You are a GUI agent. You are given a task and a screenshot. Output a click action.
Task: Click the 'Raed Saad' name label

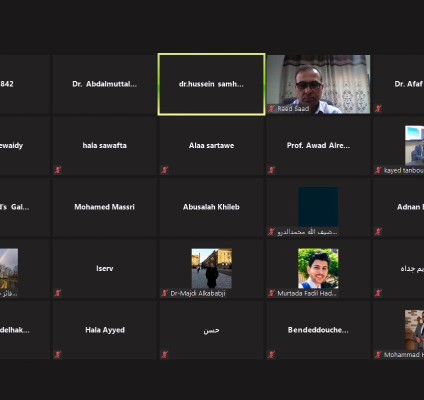293,109
